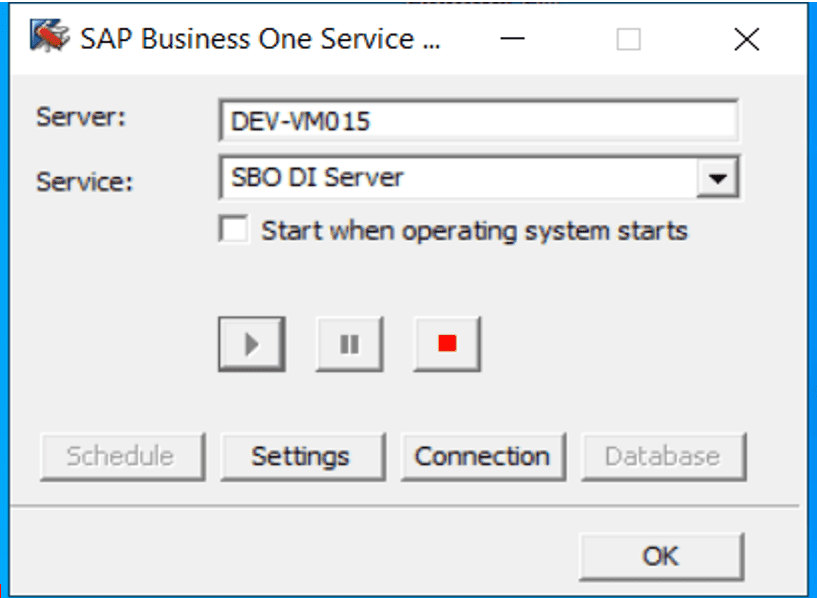Click the 'Server:' label text
The width and height of the screenshot is (817, 598).
82,117
